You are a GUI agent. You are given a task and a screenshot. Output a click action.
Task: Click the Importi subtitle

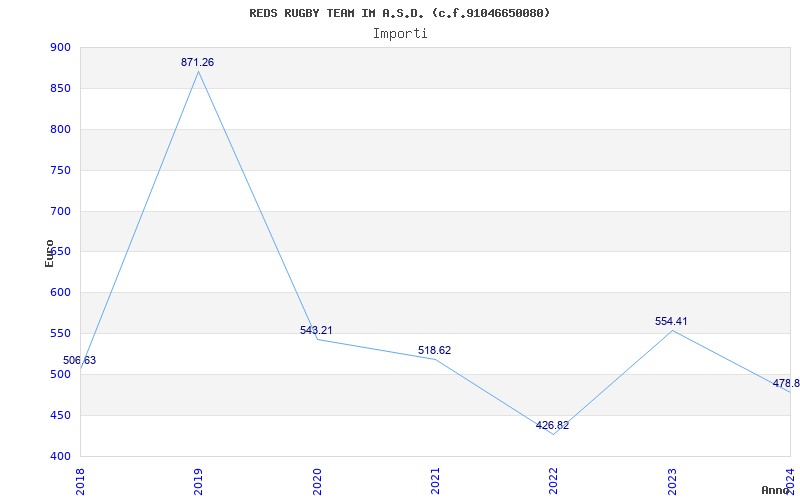tap(400, 34)
